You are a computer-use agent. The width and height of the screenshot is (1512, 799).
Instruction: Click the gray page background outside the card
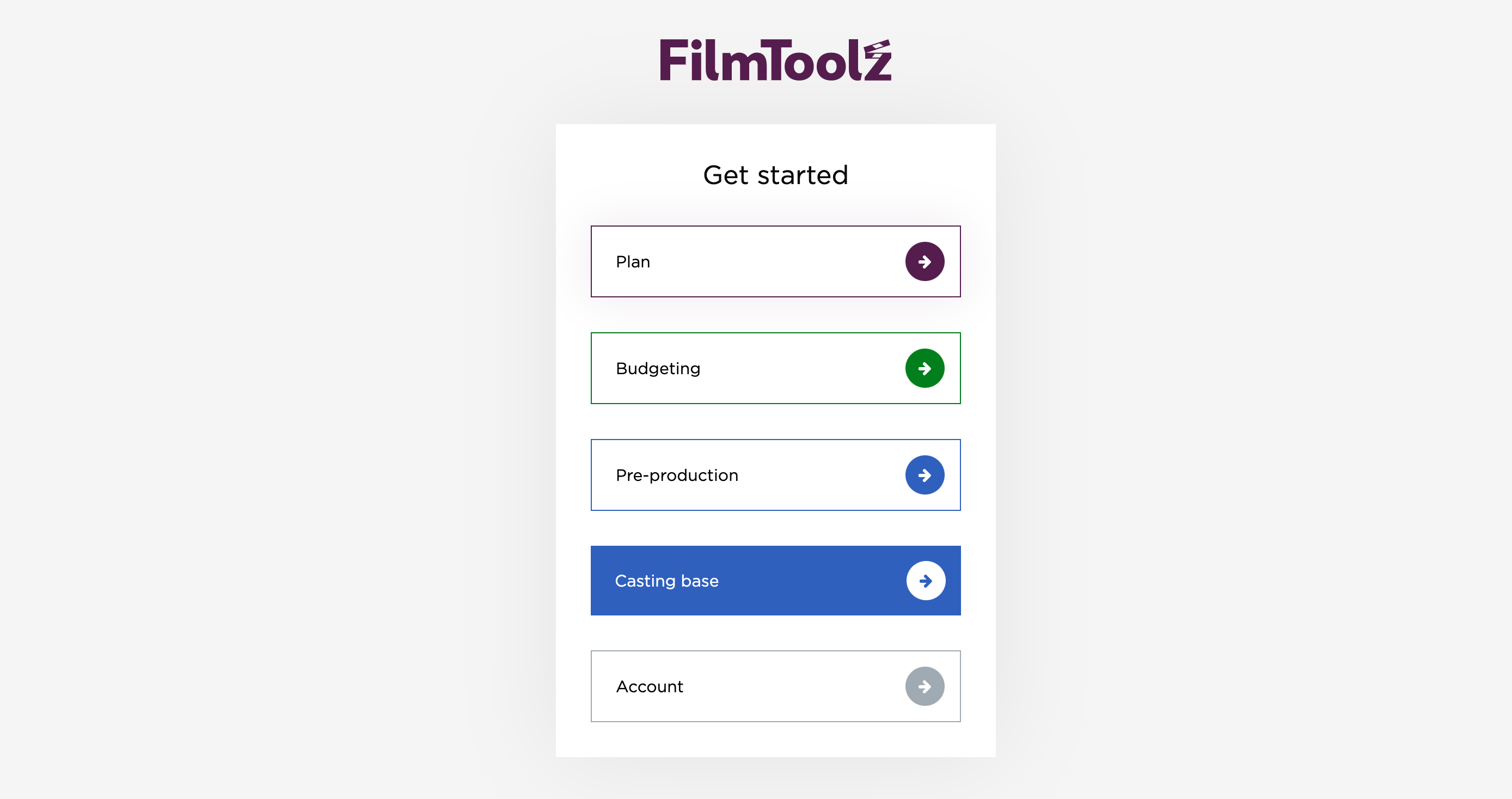tap(235, 411)
